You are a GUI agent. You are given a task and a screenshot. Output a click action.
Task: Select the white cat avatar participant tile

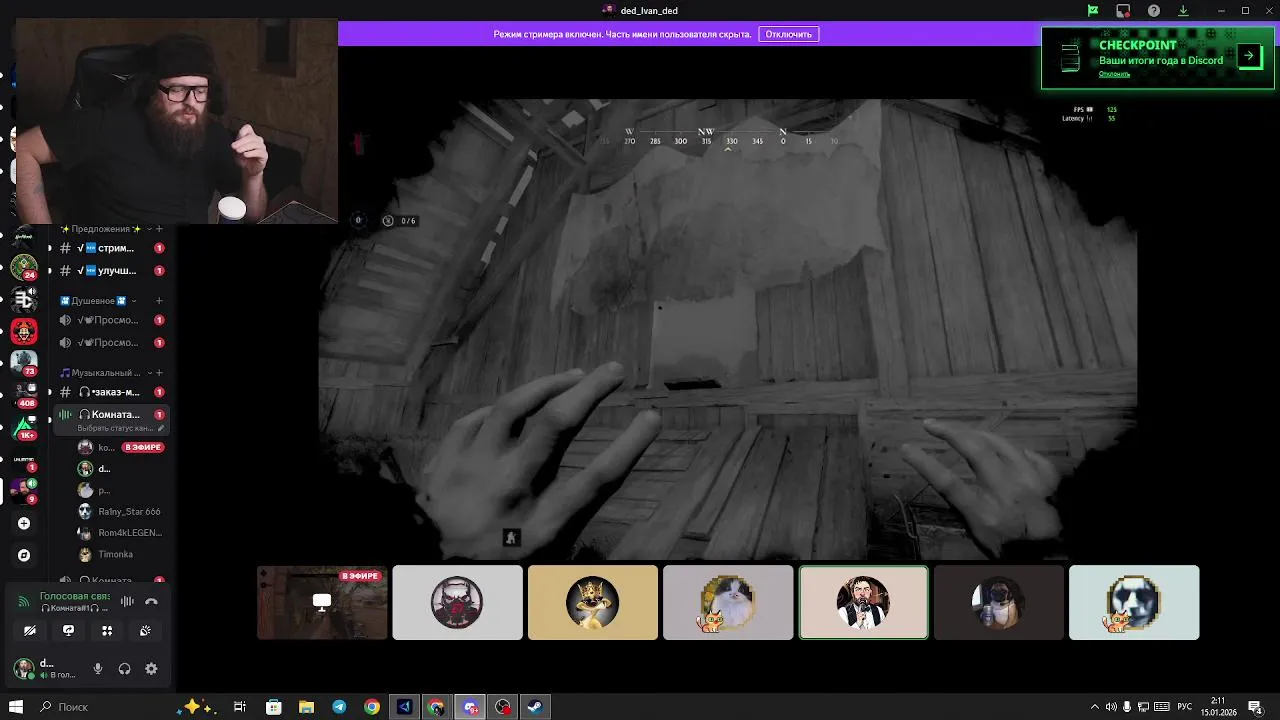pyautogui.click(x=728, y=602)
